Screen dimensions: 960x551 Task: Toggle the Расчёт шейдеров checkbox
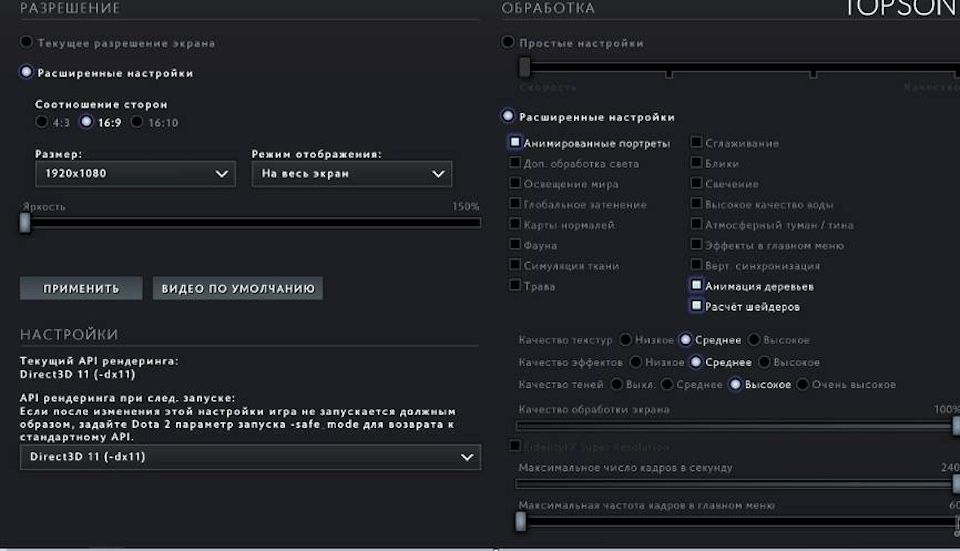click(696, 306)
